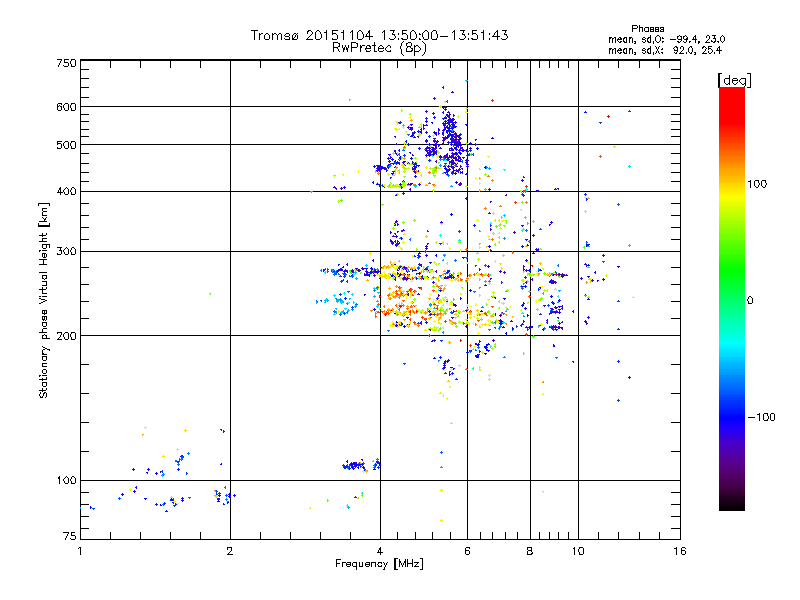Click the y-axis tick label '200'
800x600 pixels.
click(66, 336)
